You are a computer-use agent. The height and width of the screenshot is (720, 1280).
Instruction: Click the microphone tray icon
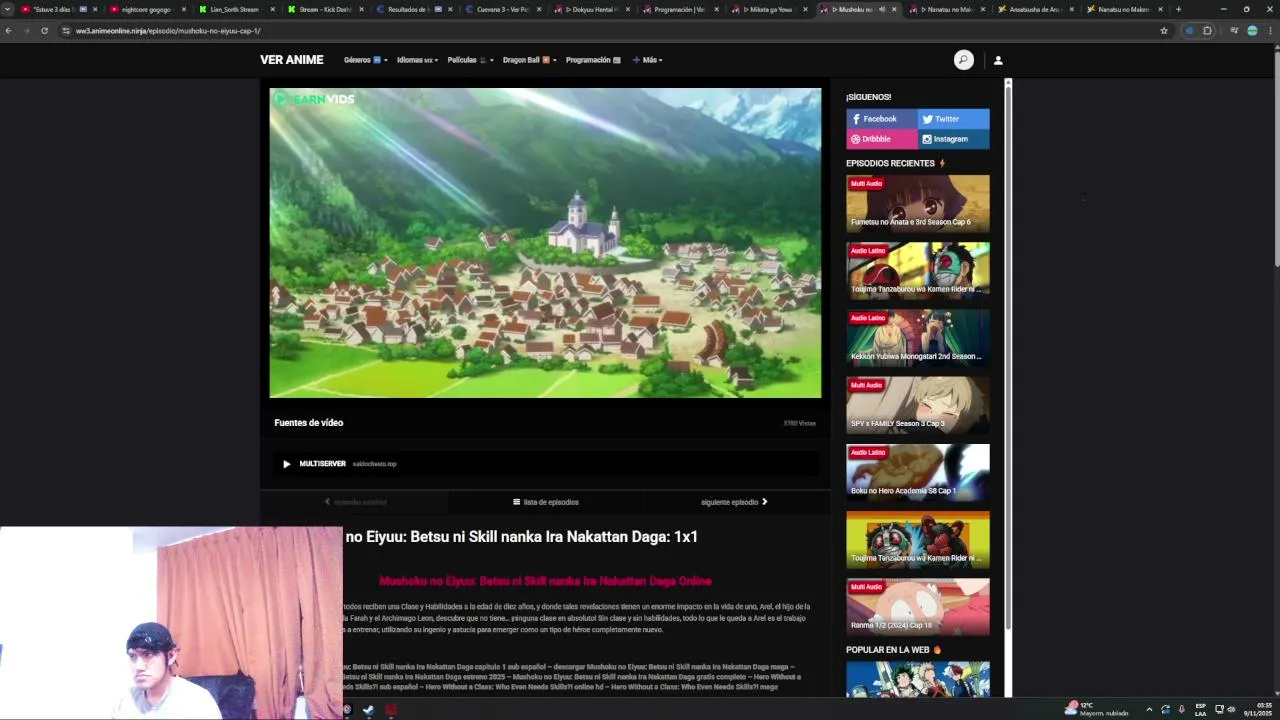[1180, 709]
